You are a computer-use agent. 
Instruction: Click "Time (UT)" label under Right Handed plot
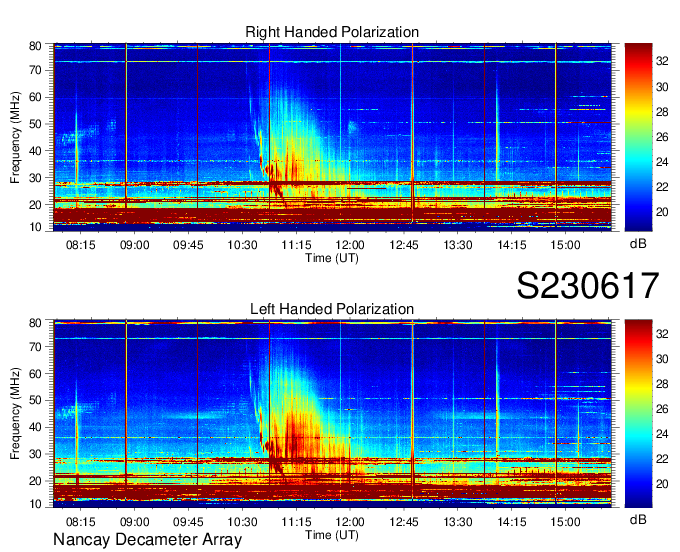(332, 258)
